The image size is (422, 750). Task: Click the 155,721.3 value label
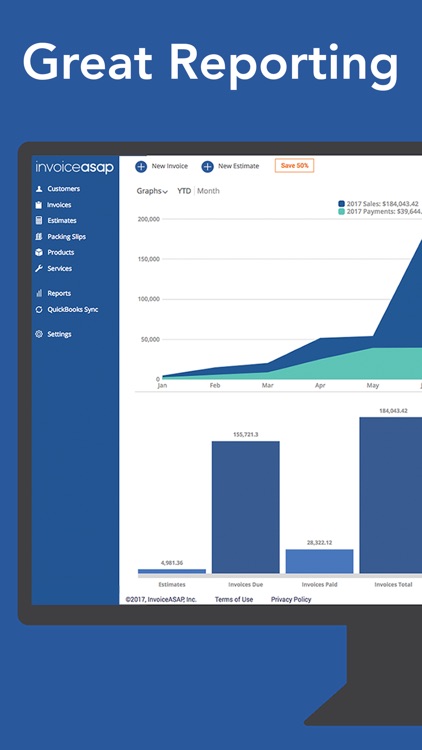coord(246,434)
